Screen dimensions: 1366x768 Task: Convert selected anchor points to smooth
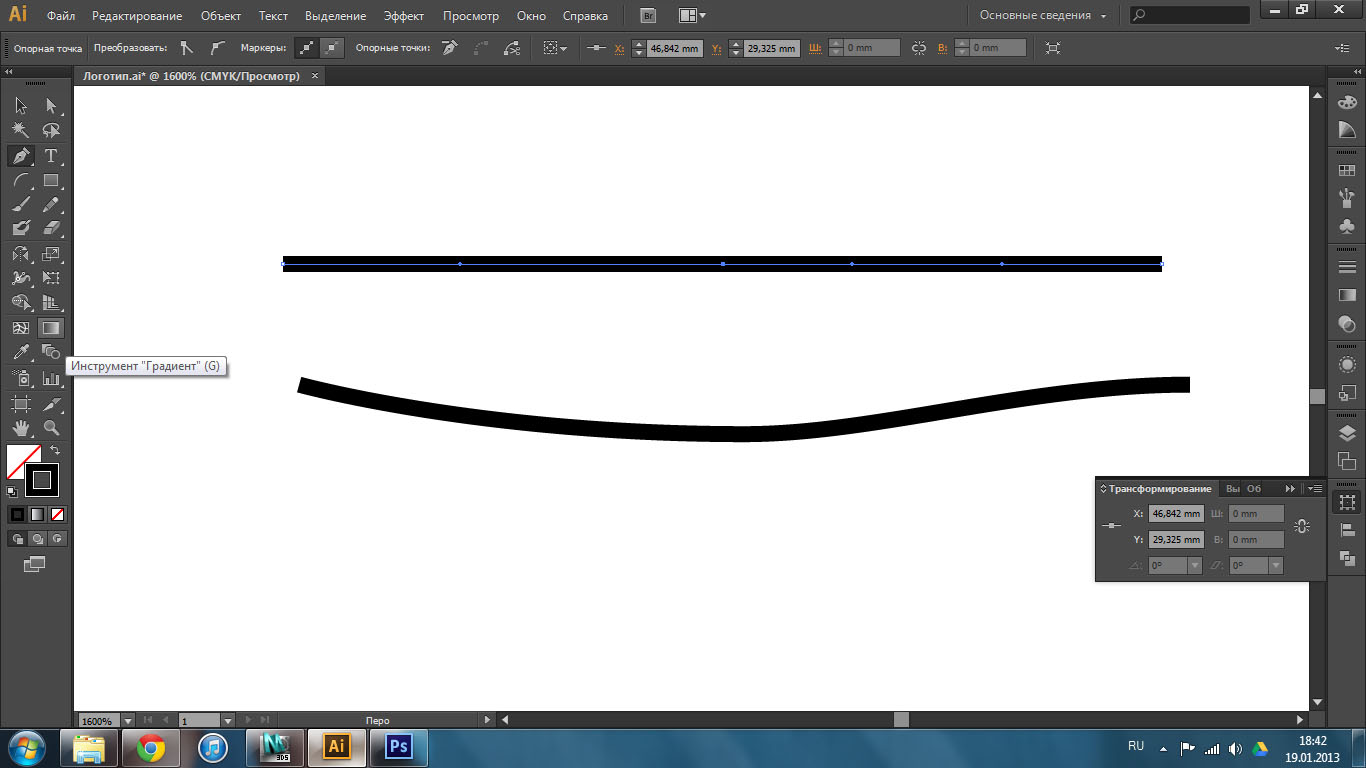218,48
